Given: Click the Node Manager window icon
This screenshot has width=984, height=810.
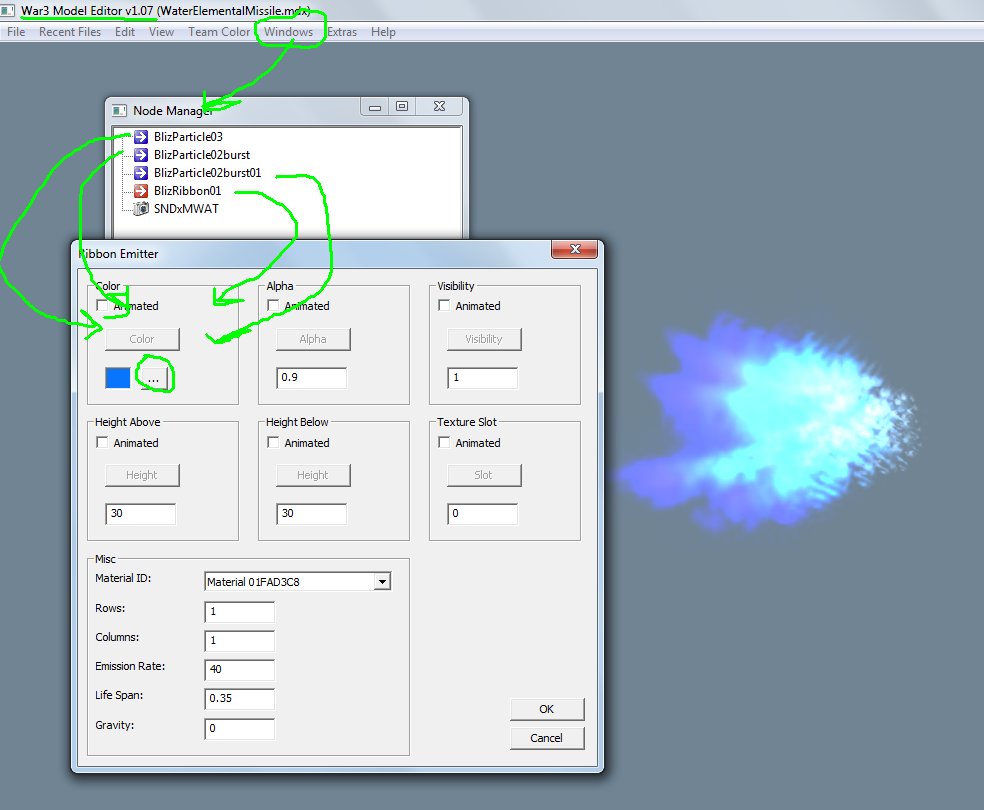Looking at the screenshot, I should click(x=119, y=110).
